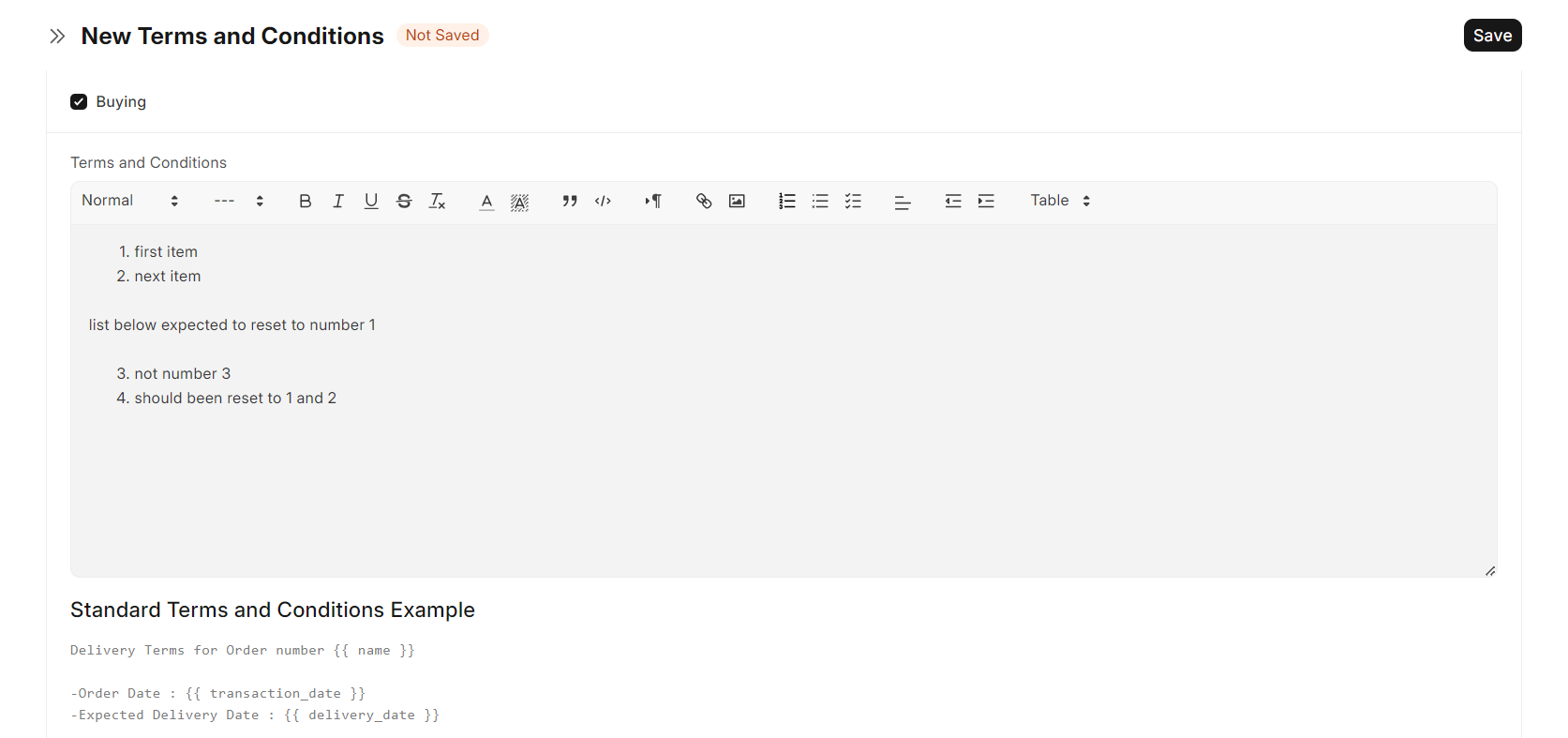Click the Not Saved status indicator
1568x738 pixels.
click(x=442, y=35)
